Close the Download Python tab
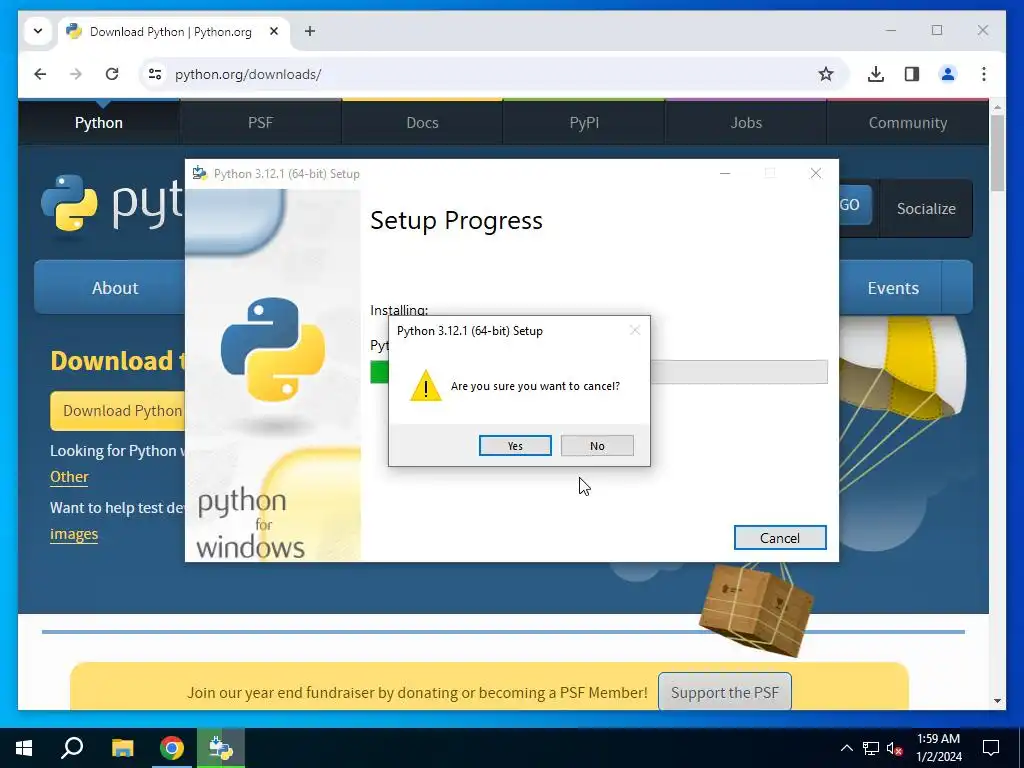Screen dimensions: 1024x768 click(x=274, y=31)
